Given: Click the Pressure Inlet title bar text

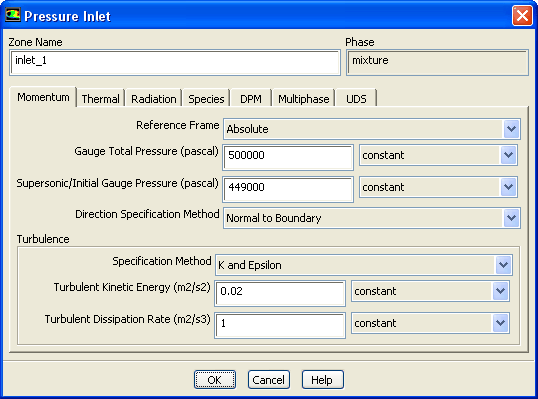Looking at the screenshot, I should 68,16.
